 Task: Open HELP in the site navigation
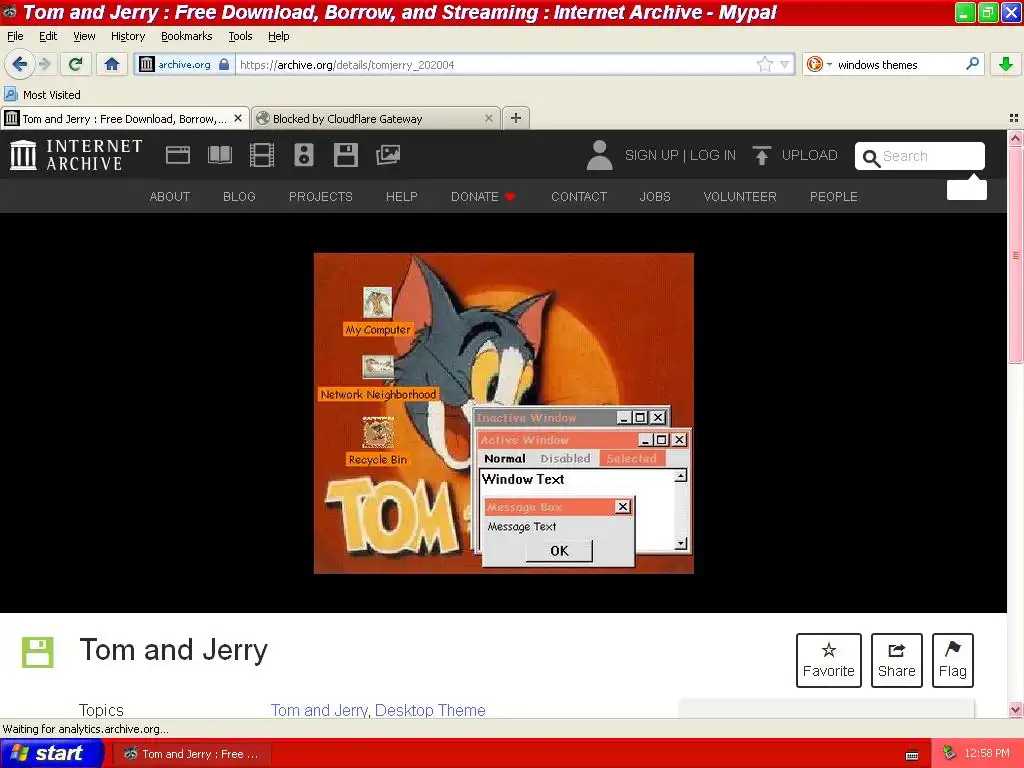401,197
